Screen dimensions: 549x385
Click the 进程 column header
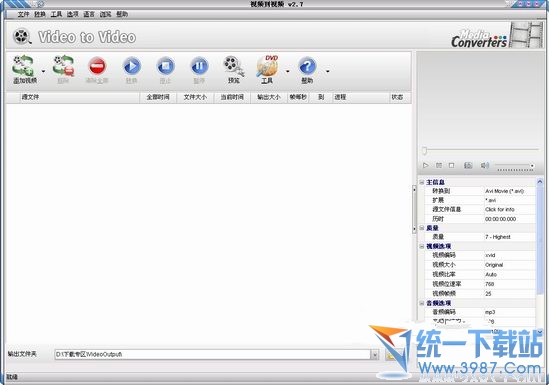[361, 97]
